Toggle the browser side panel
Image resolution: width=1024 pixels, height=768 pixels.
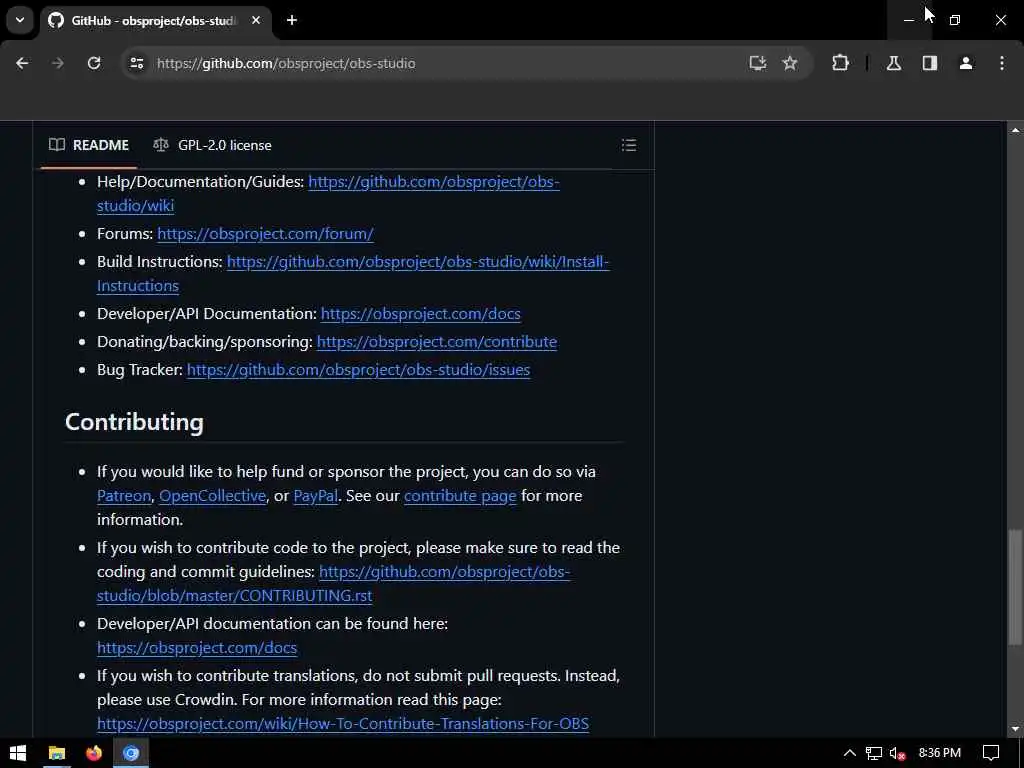(930, 63)
